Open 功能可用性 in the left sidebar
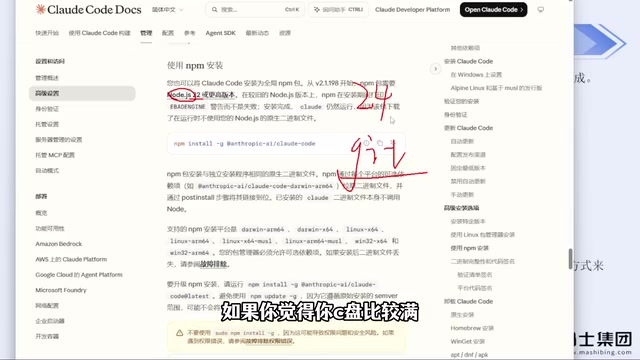Viewport: 640px width, 360px height. coord(50,229)
